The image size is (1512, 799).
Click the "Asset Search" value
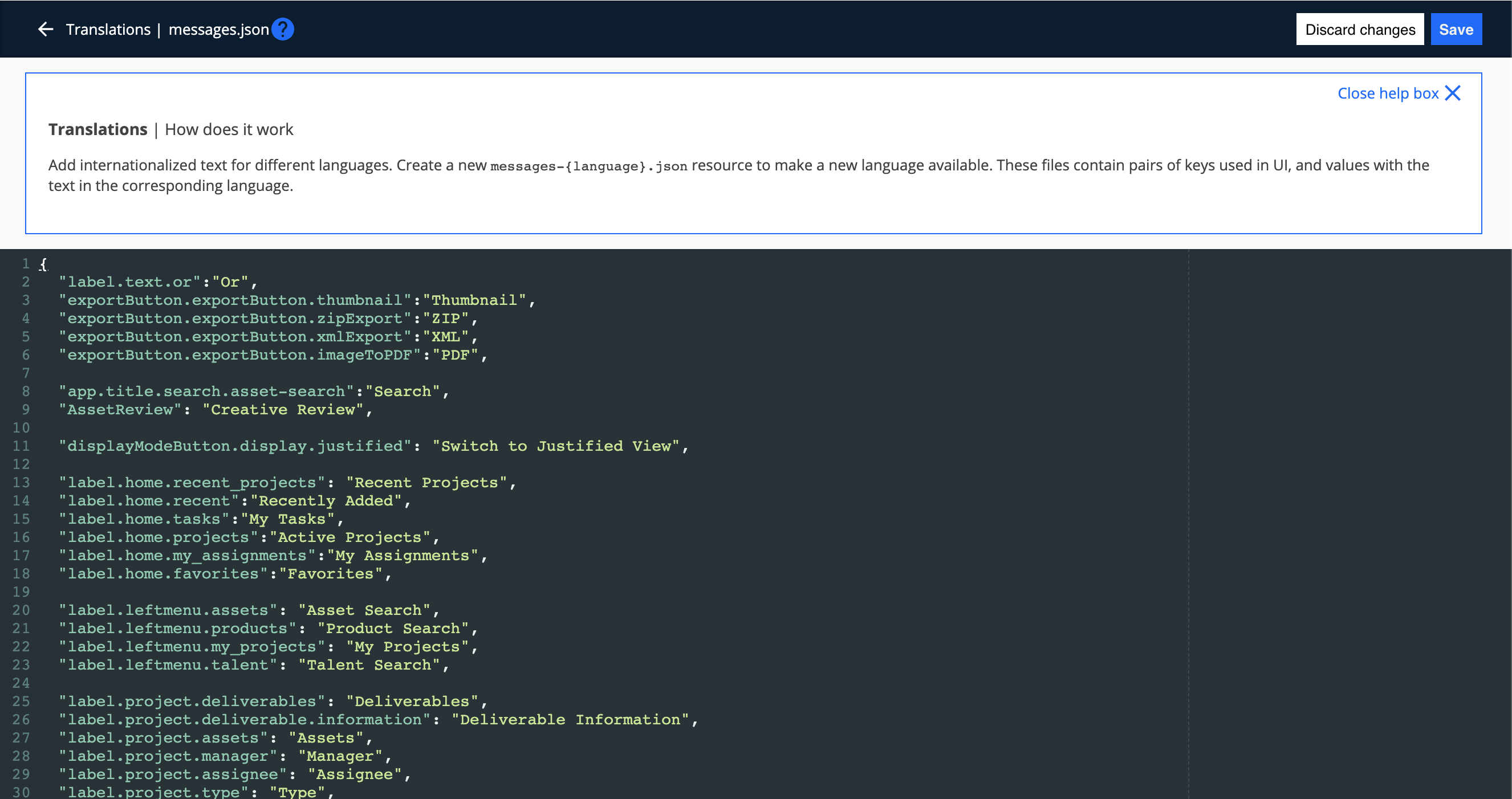click(364, 610)
